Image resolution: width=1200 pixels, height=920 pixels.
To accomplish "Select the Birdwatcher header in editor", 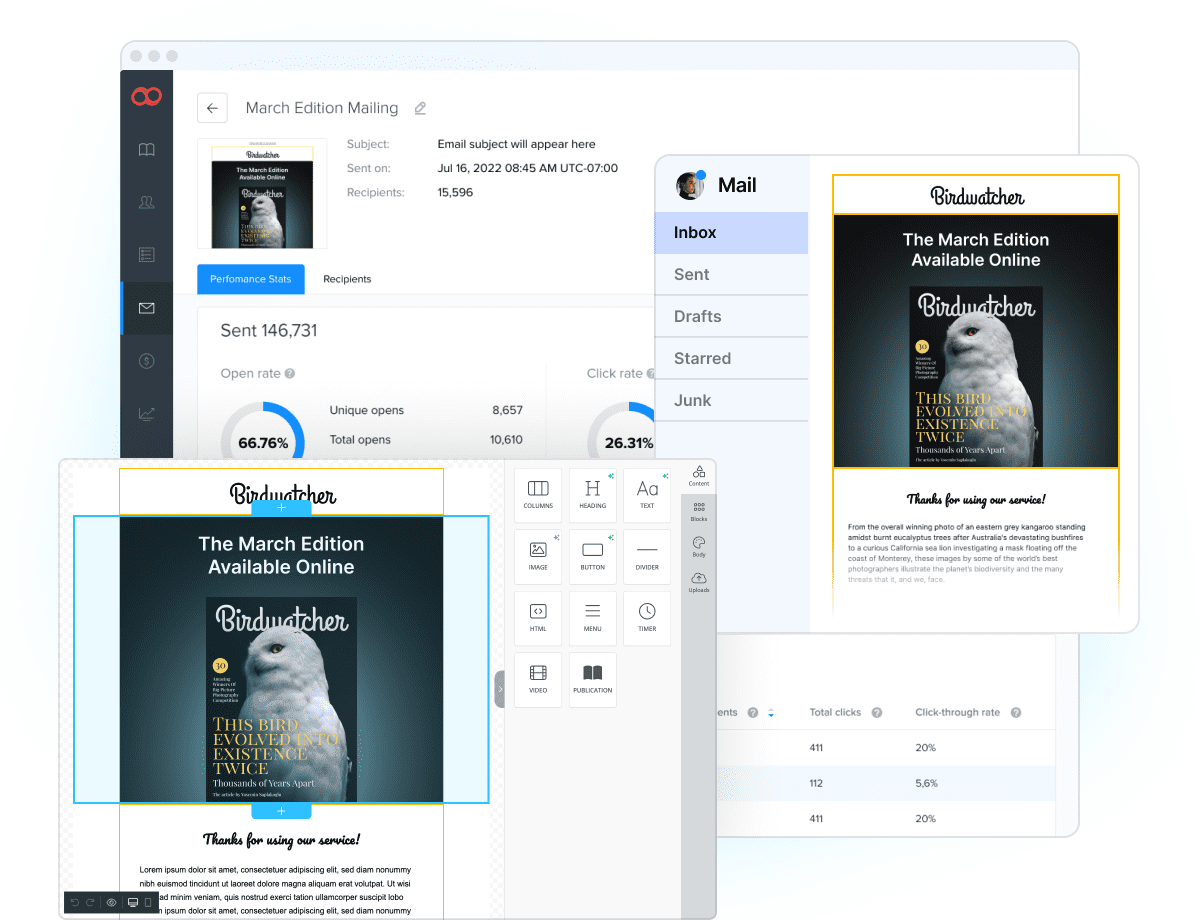I will click(281, 491).
